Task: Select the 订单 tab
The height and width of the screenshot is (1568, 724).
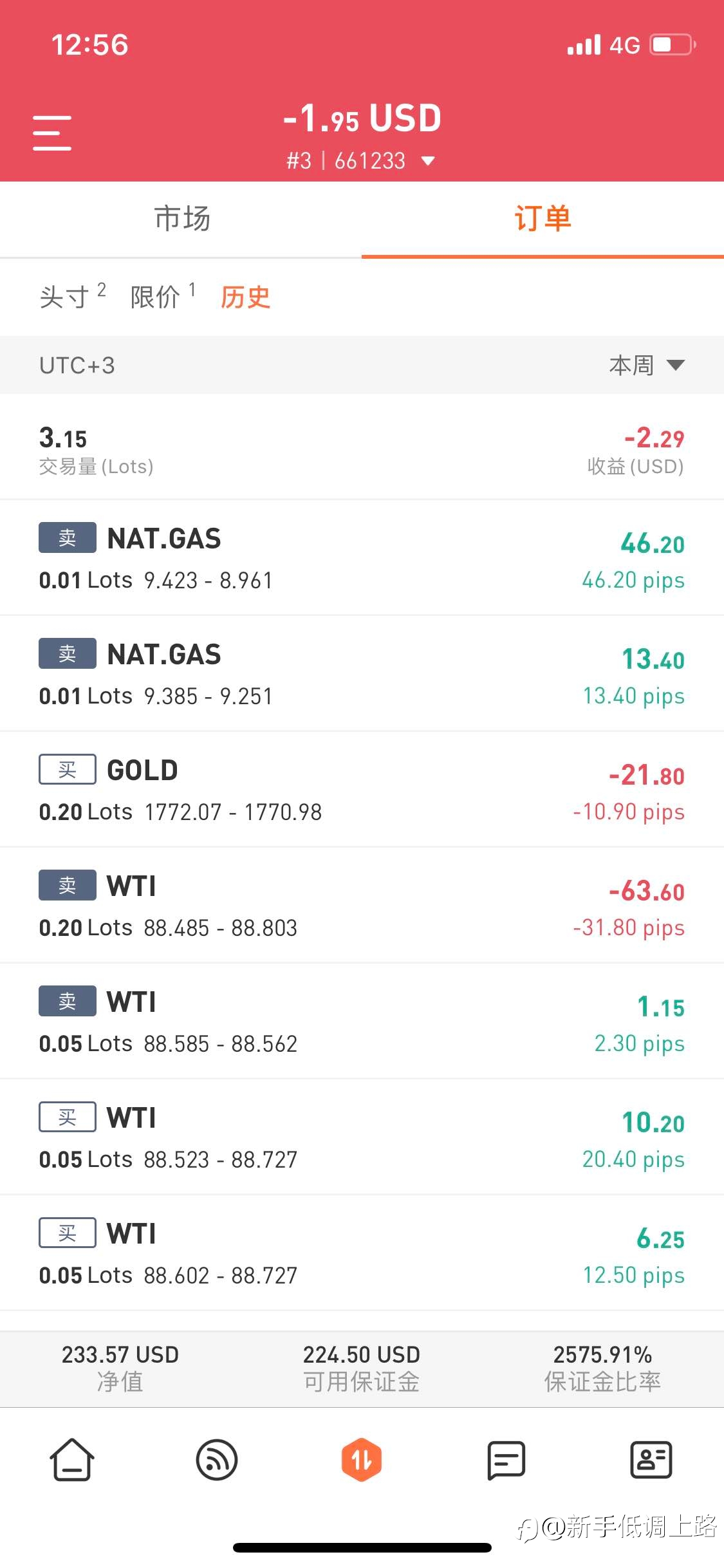Action: tap(543, 219)
